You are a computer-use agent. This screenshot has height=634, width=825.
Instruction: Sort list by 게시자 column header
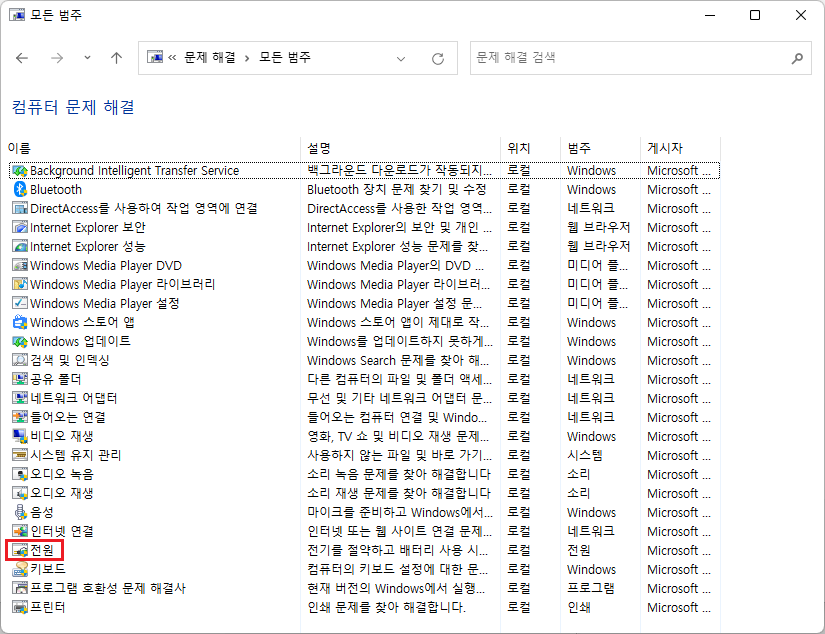pos(664,147)
